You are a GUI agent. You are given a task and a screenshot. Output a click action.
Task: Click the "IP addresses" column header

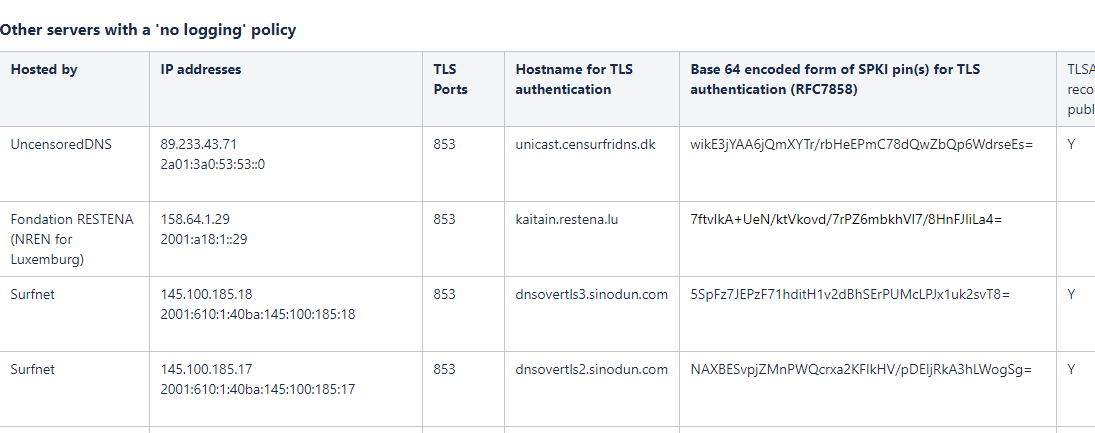tap(201, 70)
